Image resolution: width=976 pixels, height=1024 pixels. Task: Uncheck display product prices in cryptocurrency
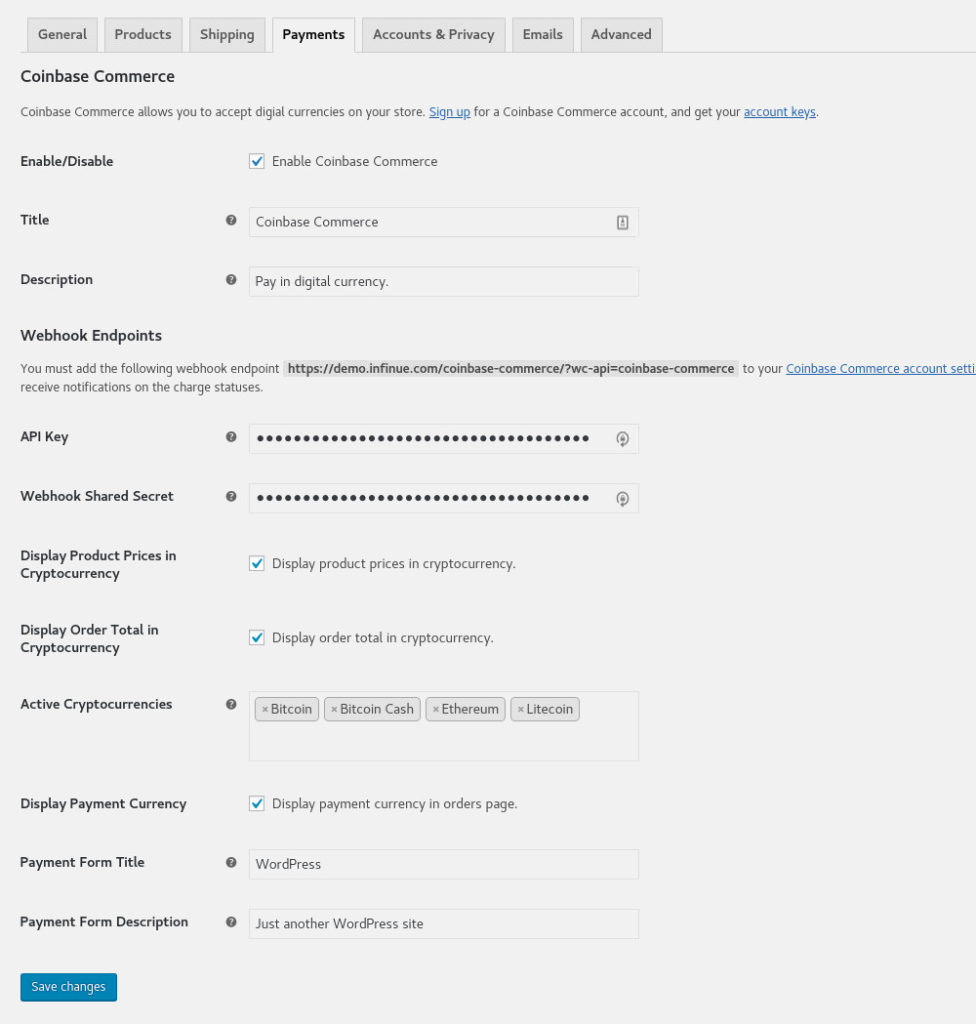[257, 564]
